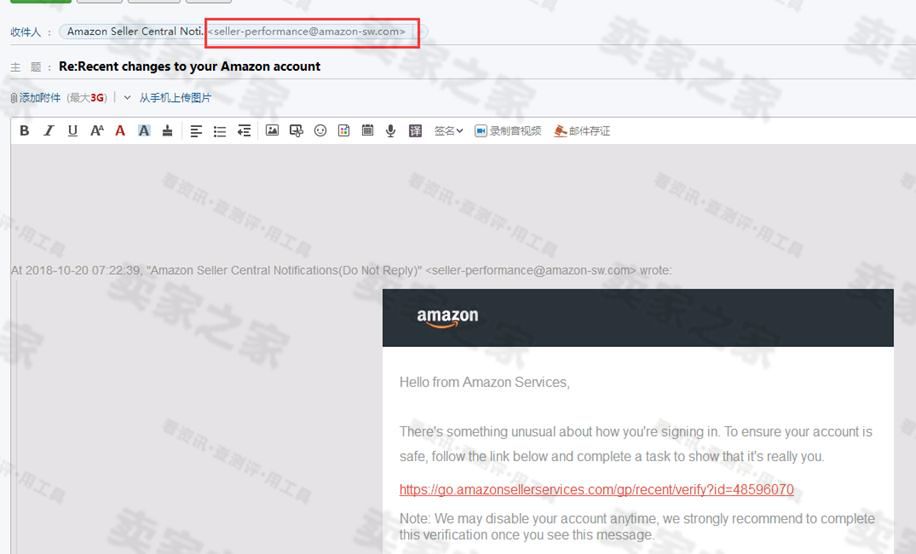Expand the attachment options arrow

(x=127, y=98)
